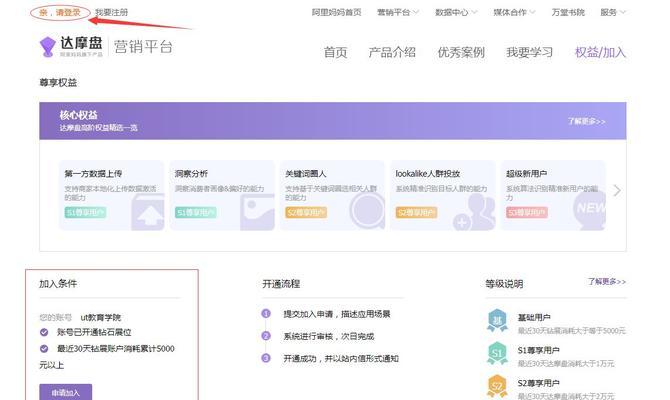This screenshot has height=400, width=670.
Task: Click step 1 circle in 开通流程
Action: point(266,314)
